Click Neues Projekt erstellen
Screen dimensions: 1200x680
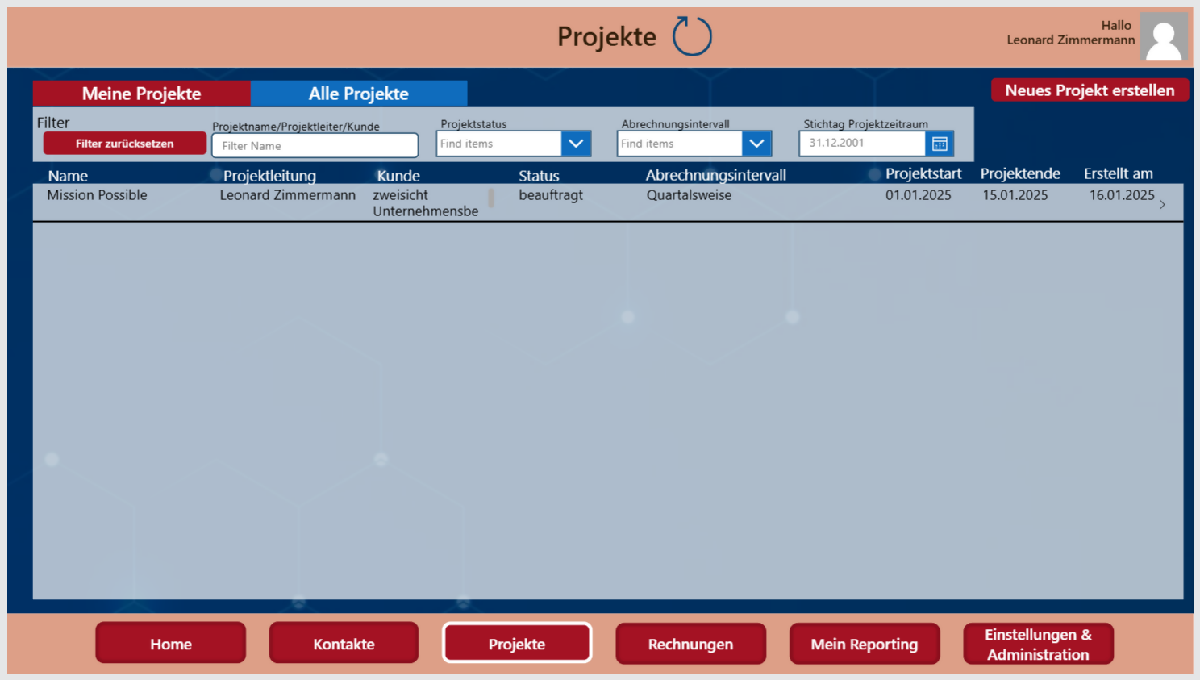click(1090, 89)
